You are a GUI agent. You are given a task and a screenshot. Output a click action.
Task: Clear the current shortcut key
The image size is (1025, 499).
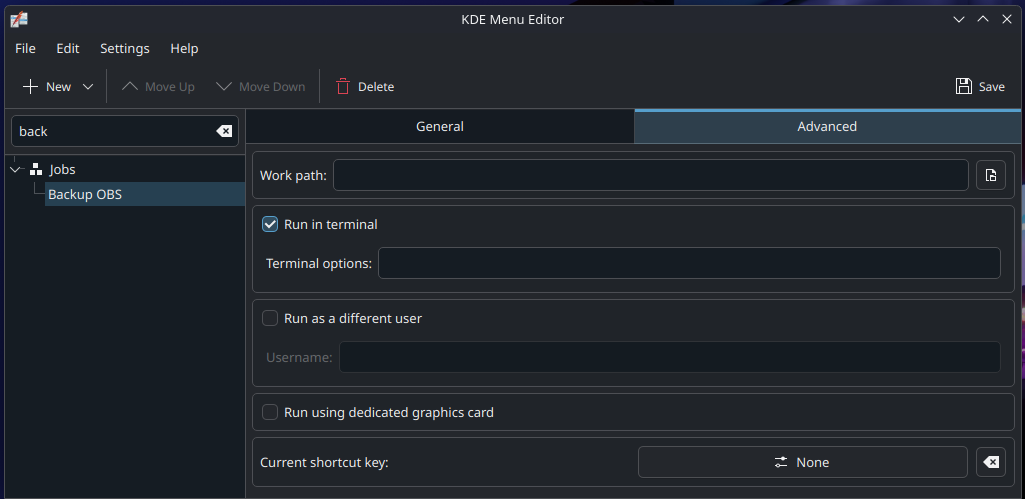990,462
